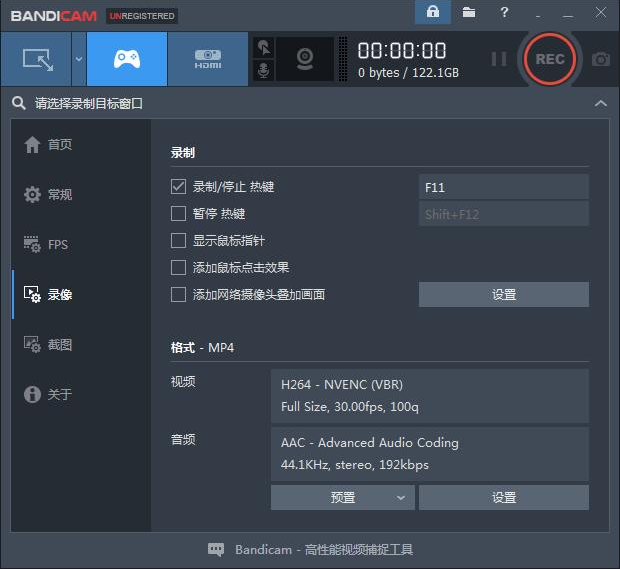The width and height of the screenshot is (620, 570).
Task: Open the output folder icon
Action: 469,13
